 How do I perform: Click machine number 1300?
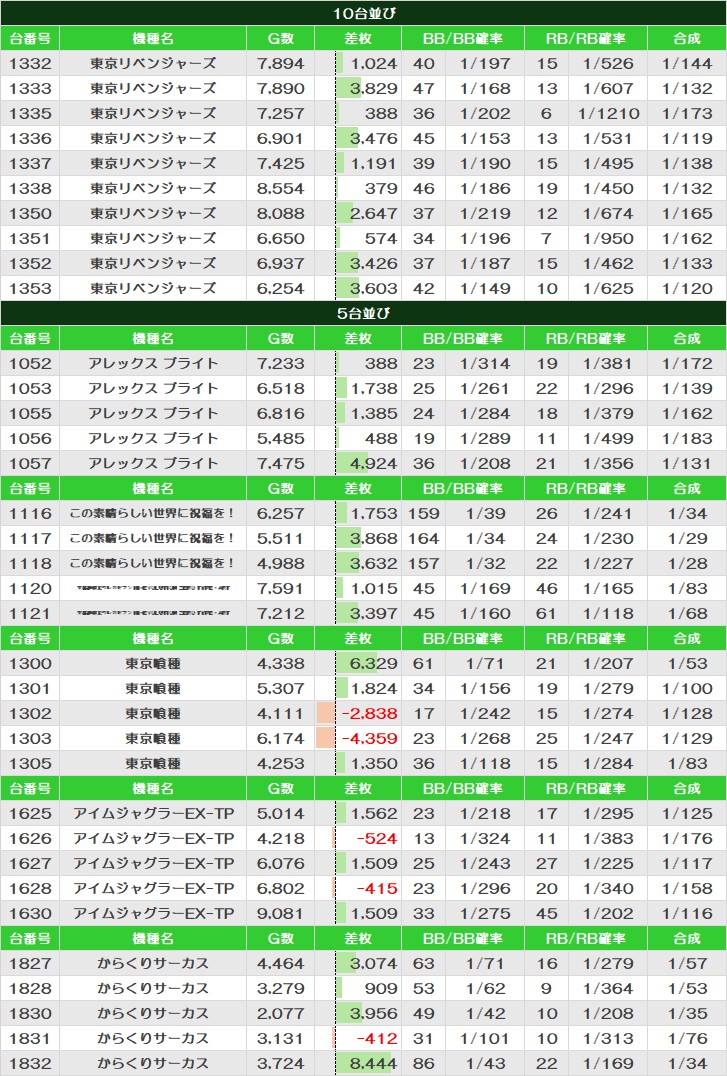click(30, 664)
